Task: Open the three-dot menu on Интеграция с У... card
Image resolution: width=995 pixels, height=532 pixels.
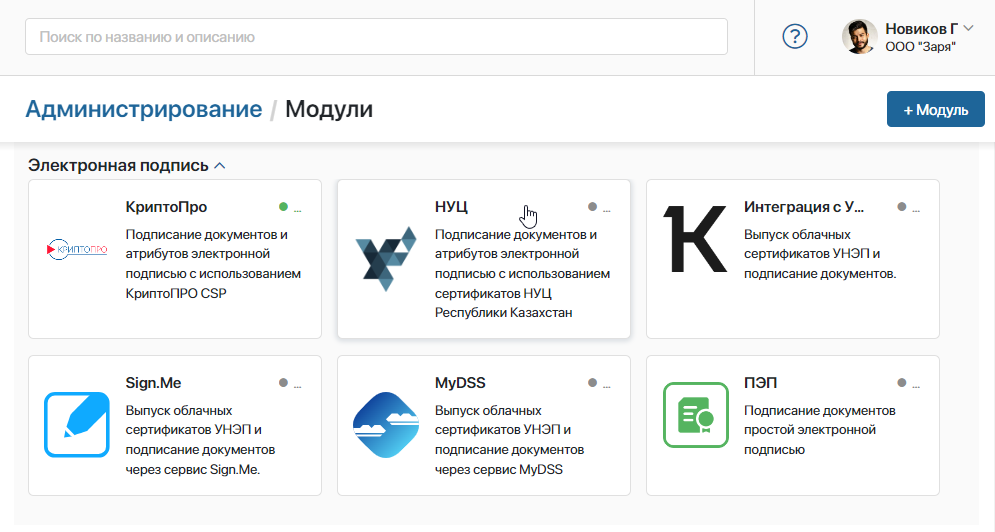Action: (x=916, y=209)
